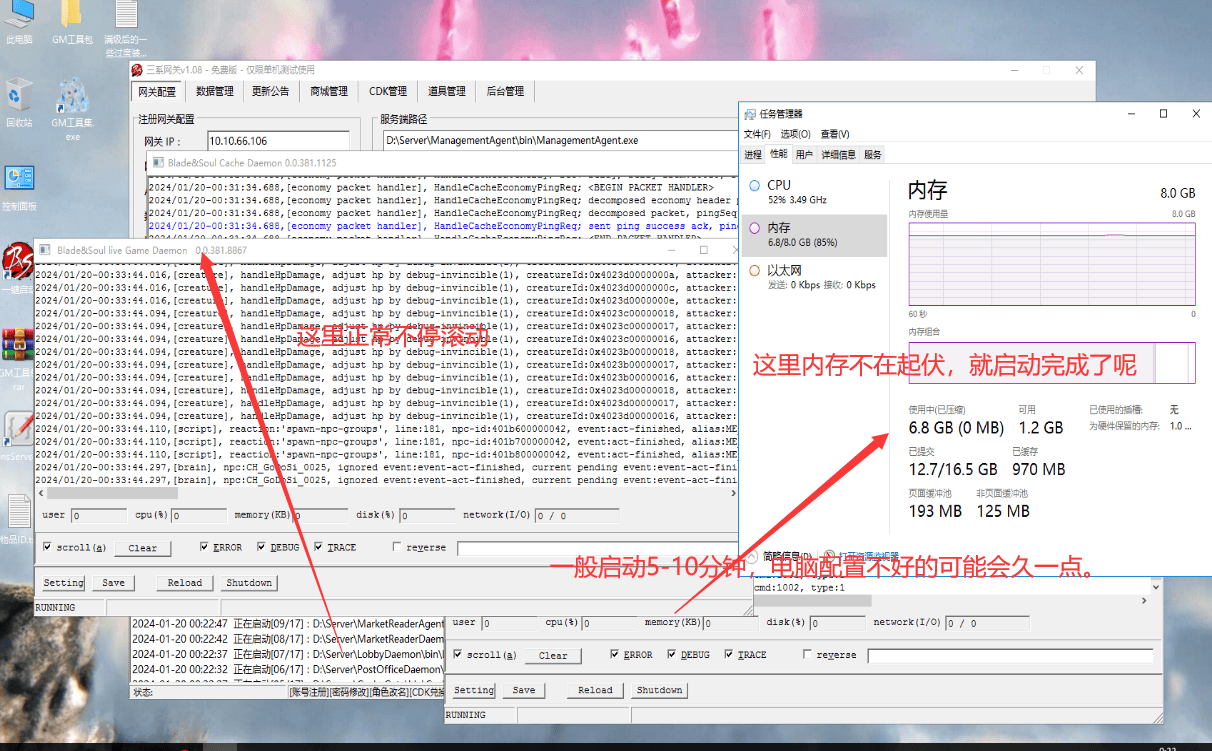
Task: Switch to the 进程 tab in Task Manager
Action: pos(753,155)
